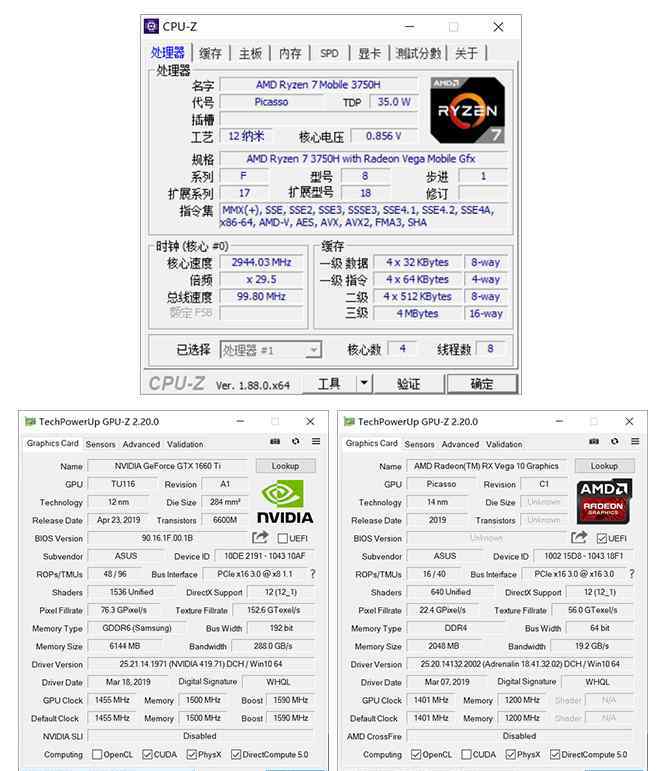Select the 处理器 tab
Viewport: 668px width, 771px height.
click(x=168, y=53)
